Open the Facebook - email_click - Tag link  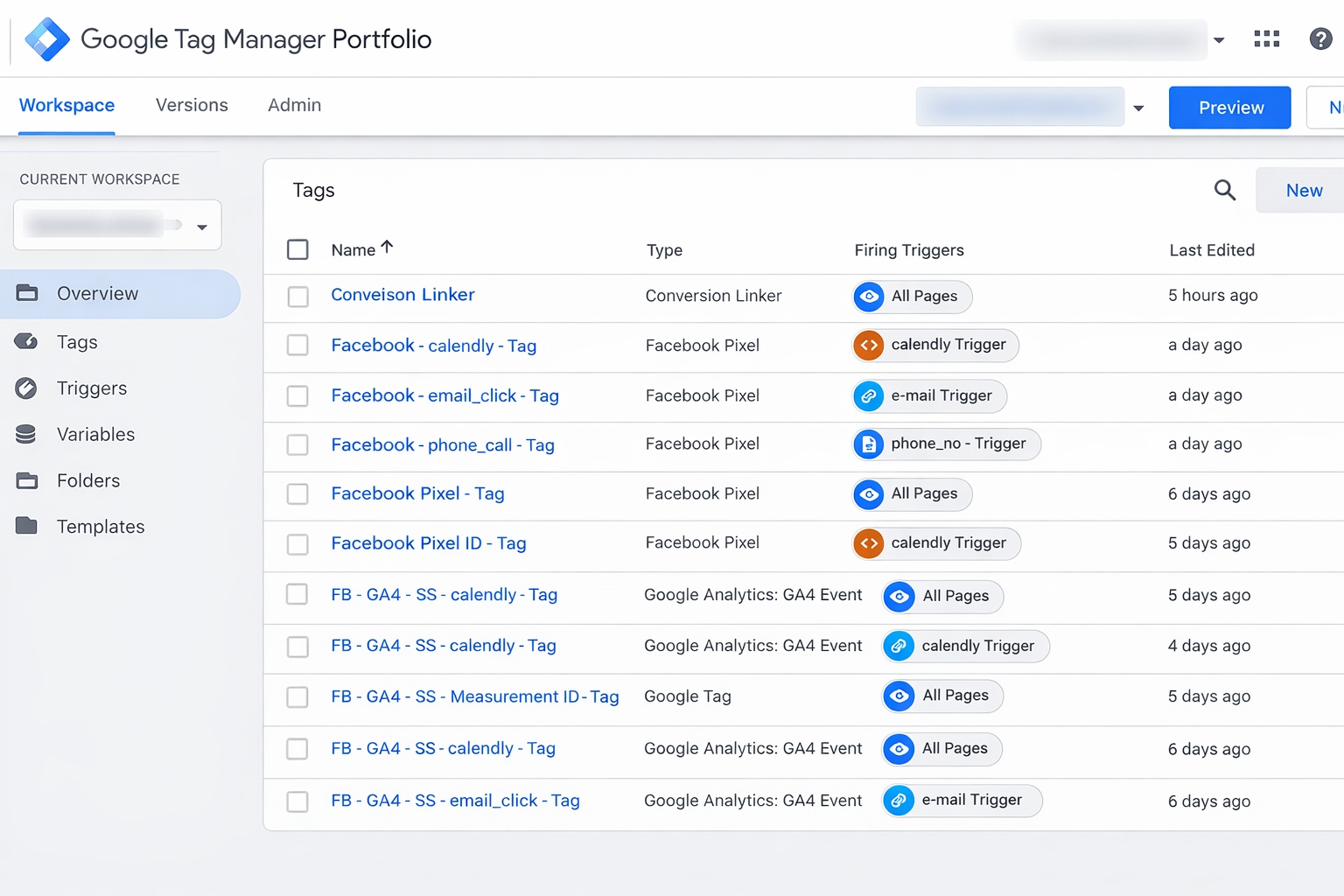pos(444,395)
